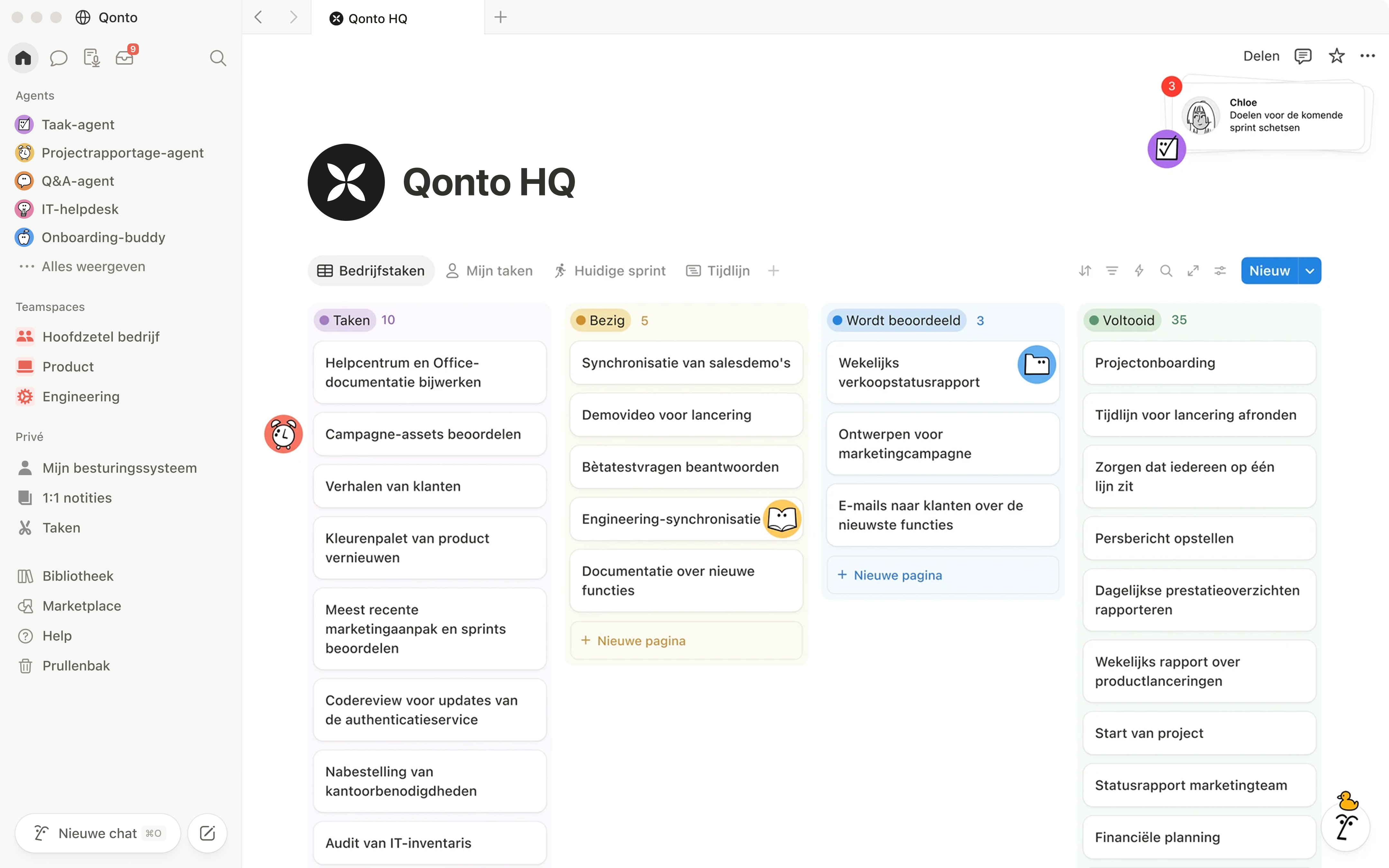
Task: Expand the board to full page
Action: [1193, 270]
